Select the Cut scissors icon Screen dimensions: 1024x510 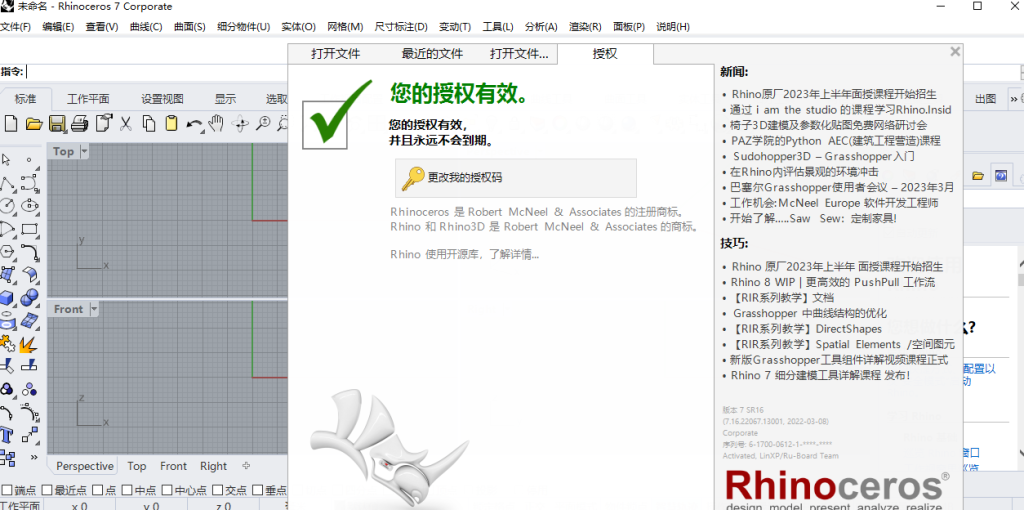(126, 124)
